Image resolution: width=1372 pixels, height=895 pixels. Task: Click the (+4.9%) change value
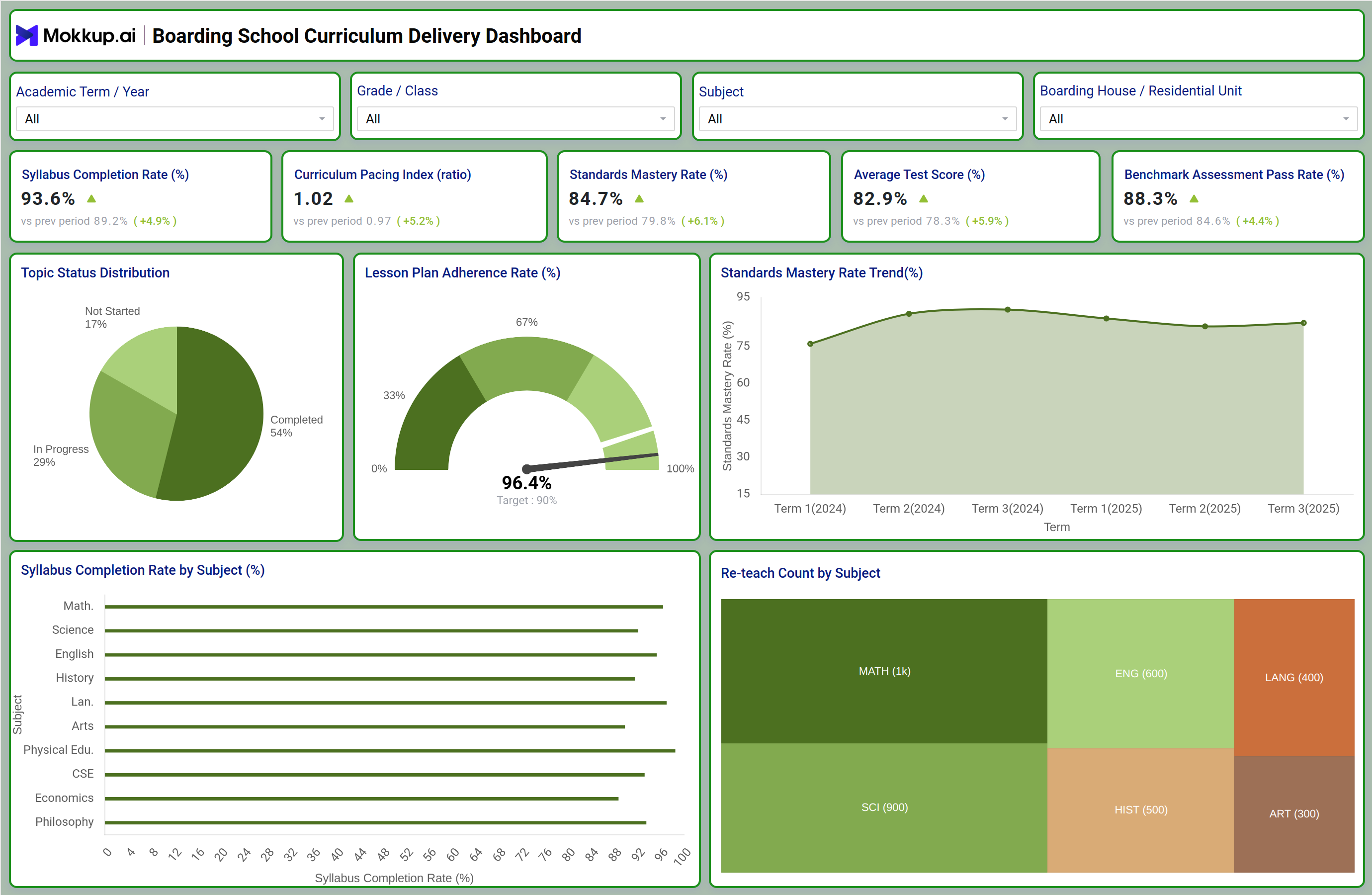155,221
